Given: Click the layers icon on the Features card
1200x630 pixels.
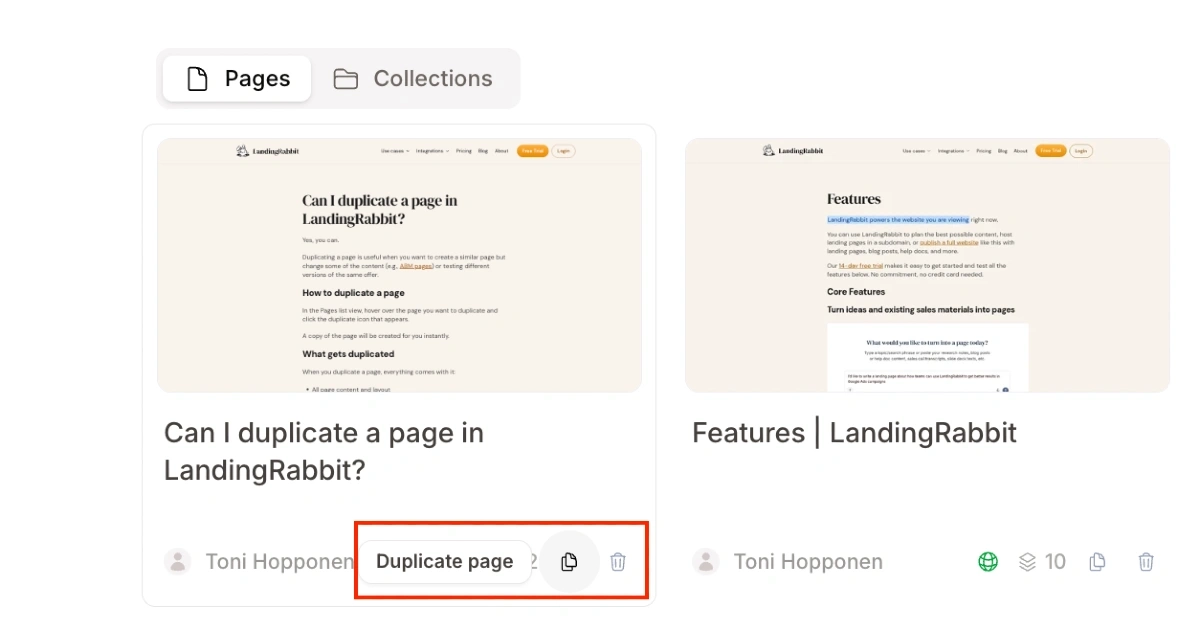Looking at the screenshot, I should pos(1027,562).
